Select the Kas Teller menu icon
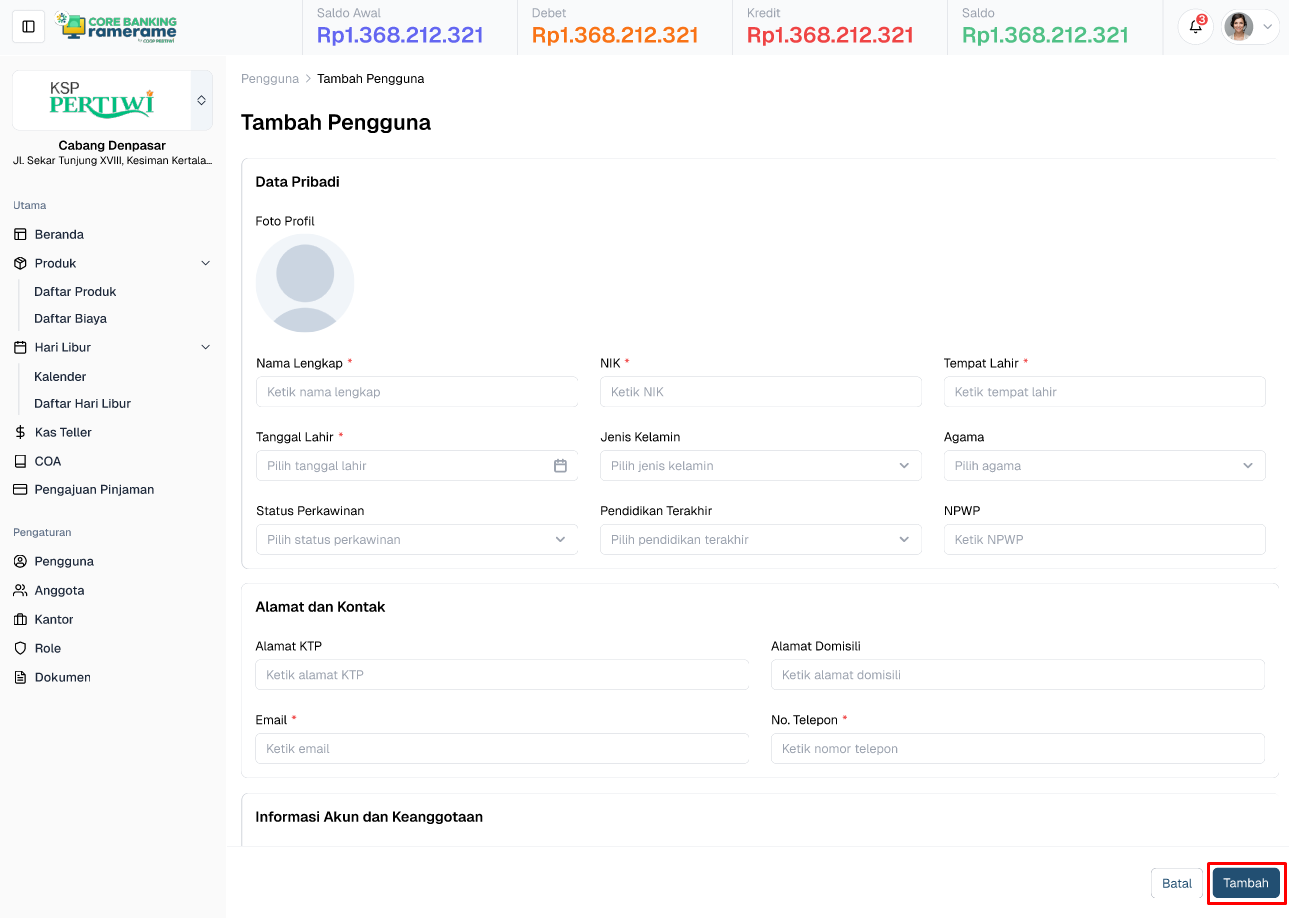1289x918 pixels. click(x=20, y=432)
